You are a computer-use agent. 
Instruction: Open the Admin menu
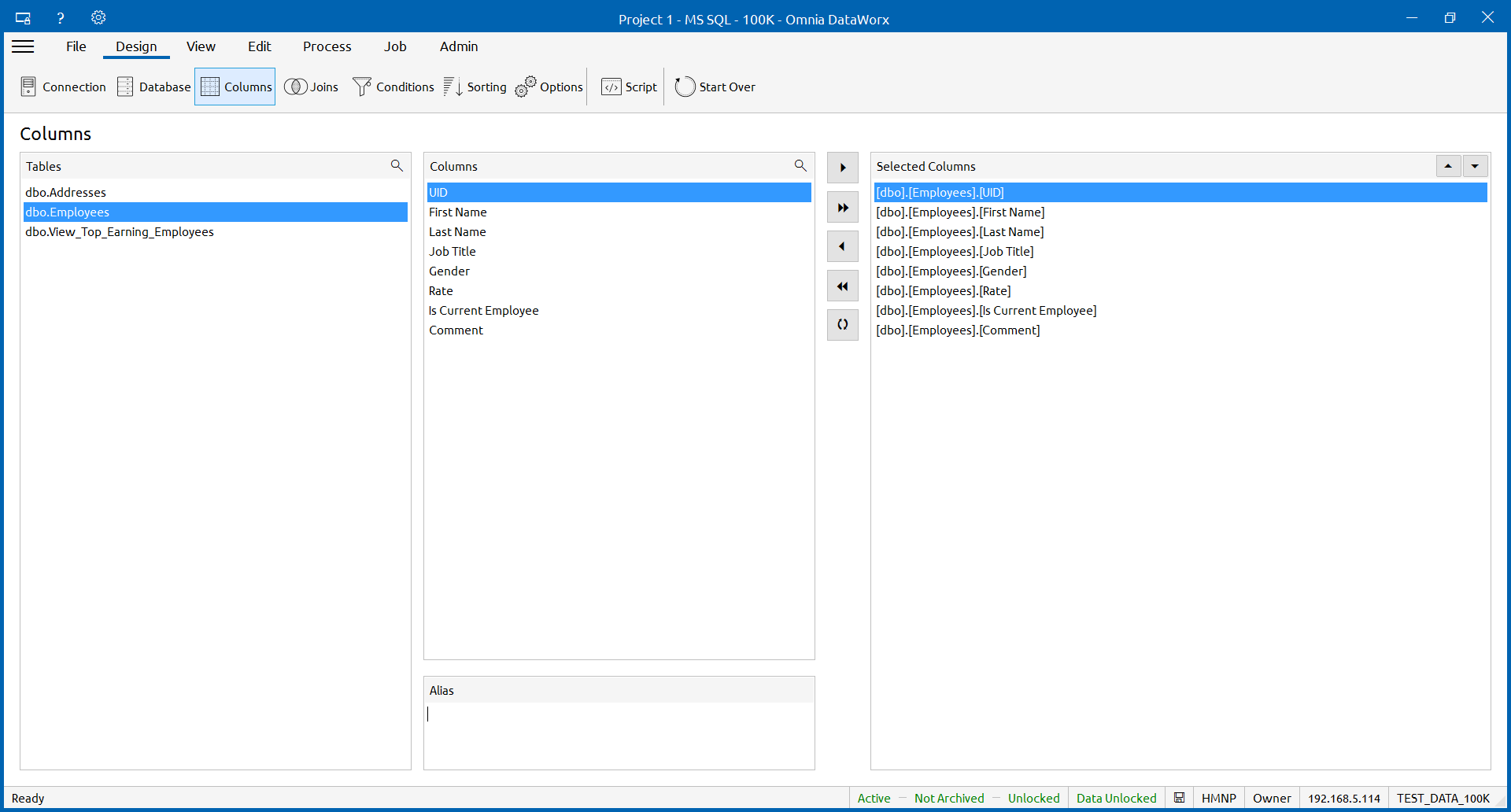[x=459, y=46]
